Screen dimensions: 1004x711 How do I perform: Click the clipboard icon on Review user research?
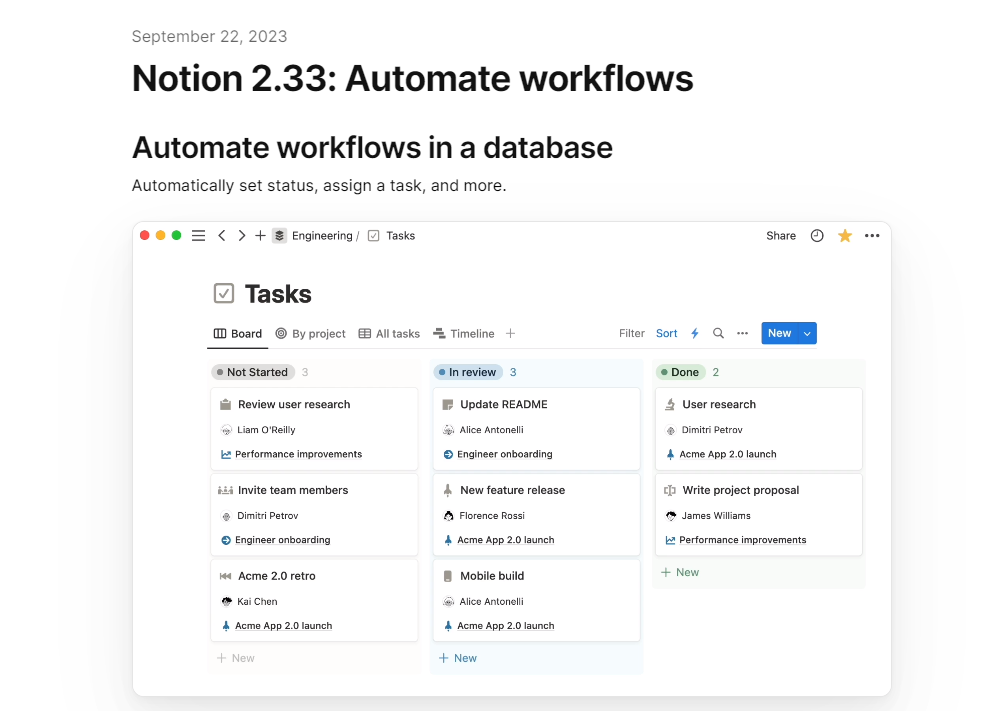tap(225, 404)
